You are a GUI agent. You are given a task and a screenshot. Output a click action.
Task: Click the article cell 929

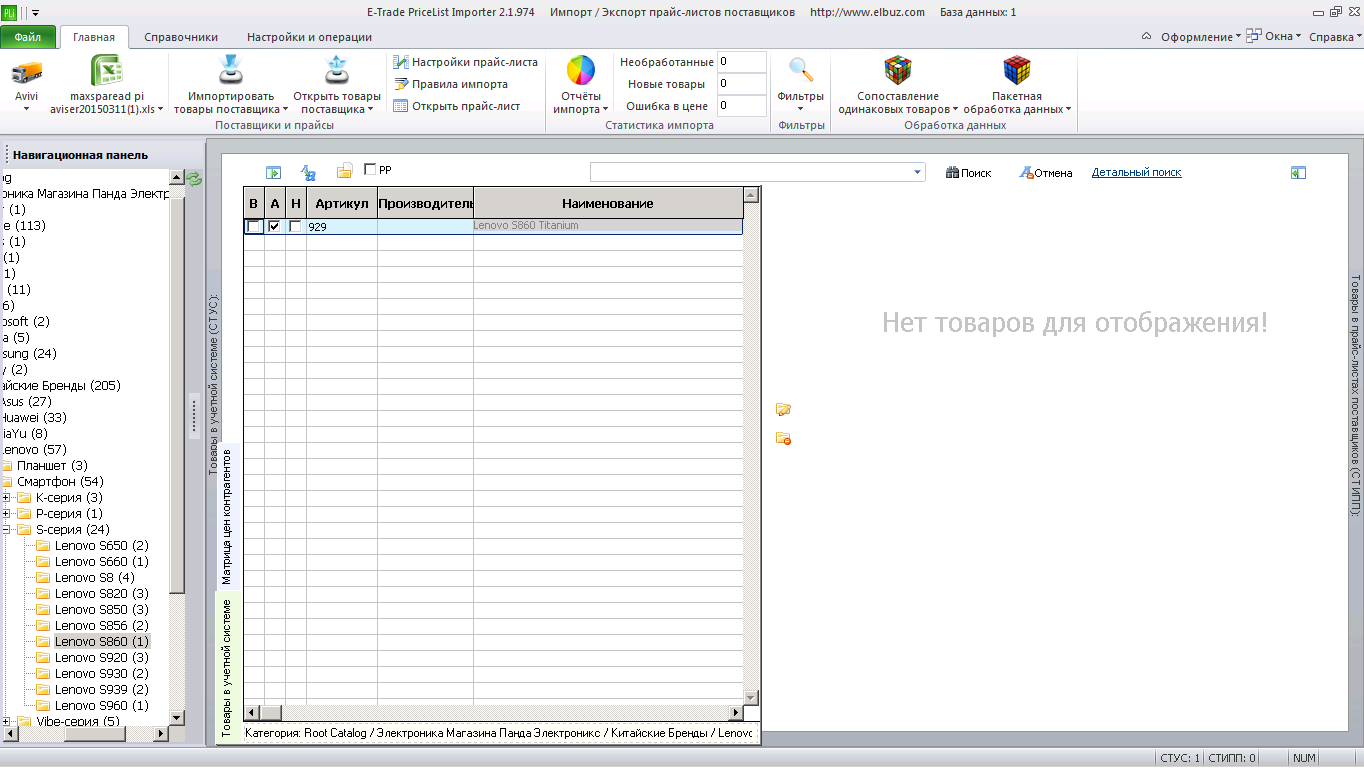342,227
